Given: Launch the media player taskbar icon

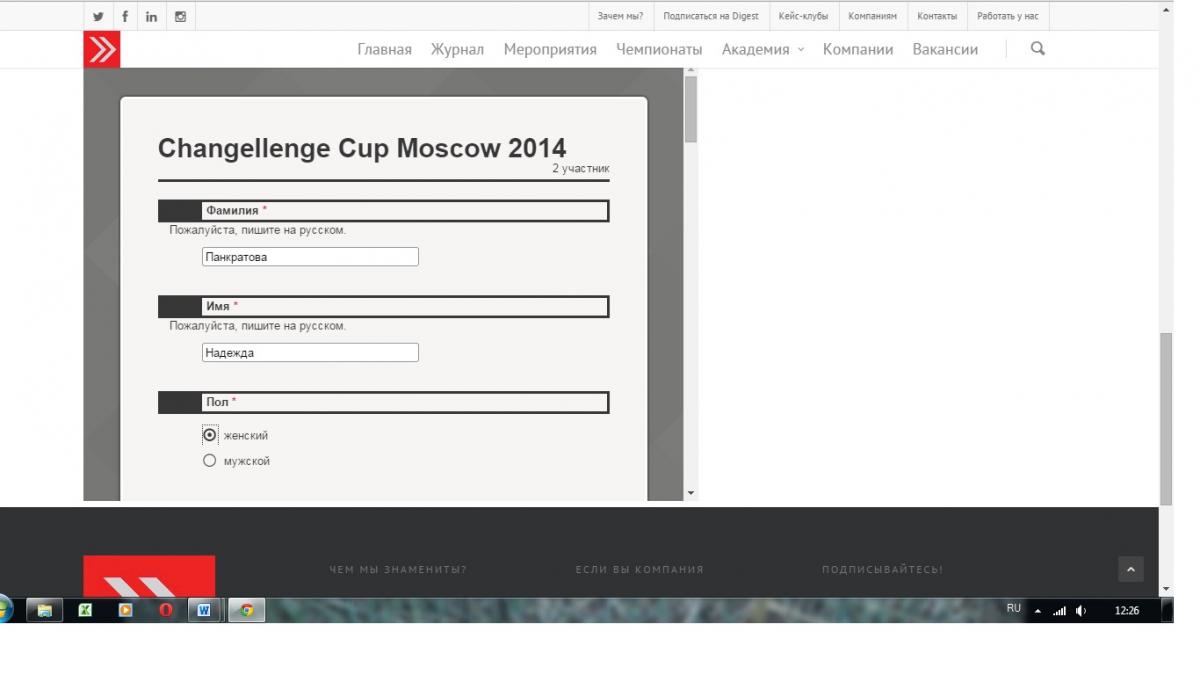Looking at the screenshot, I should (x=125, y=610).
